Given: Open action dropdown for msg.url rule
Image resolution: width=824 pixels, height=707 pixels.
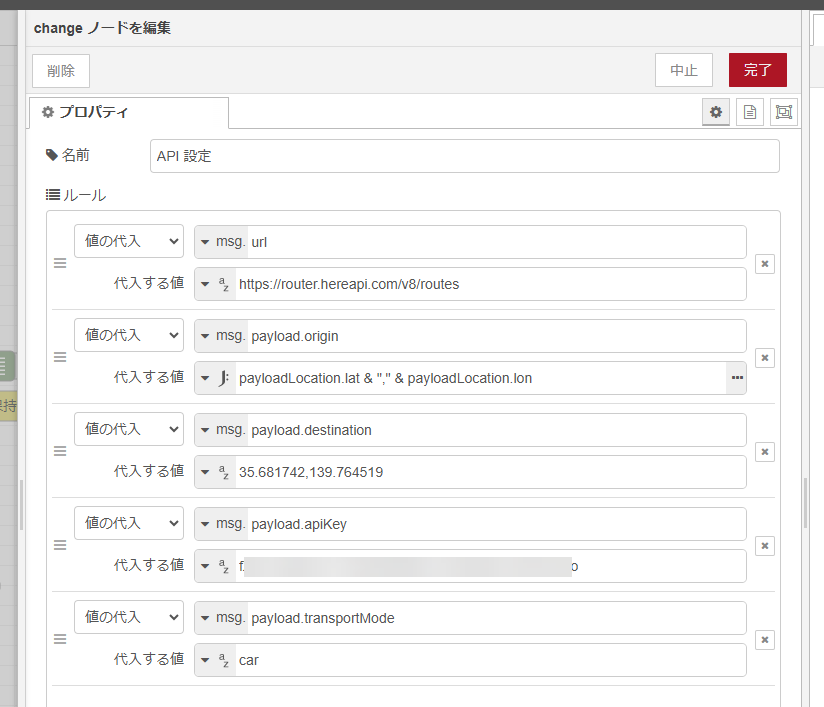Looking at the screenshot, I should 129,241.
